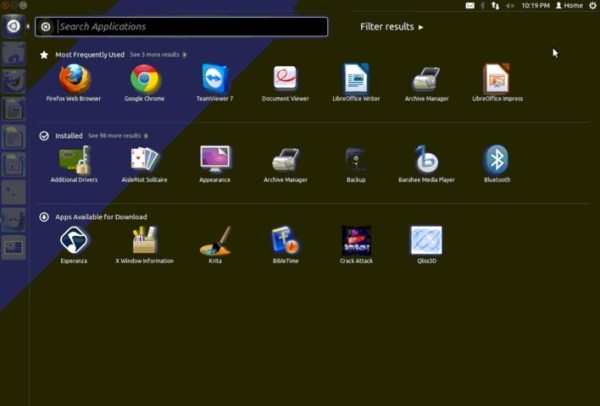This screenshot has width=600, height=406.
Task: Open TeamViewer 7 application
Action: [215, 78]
